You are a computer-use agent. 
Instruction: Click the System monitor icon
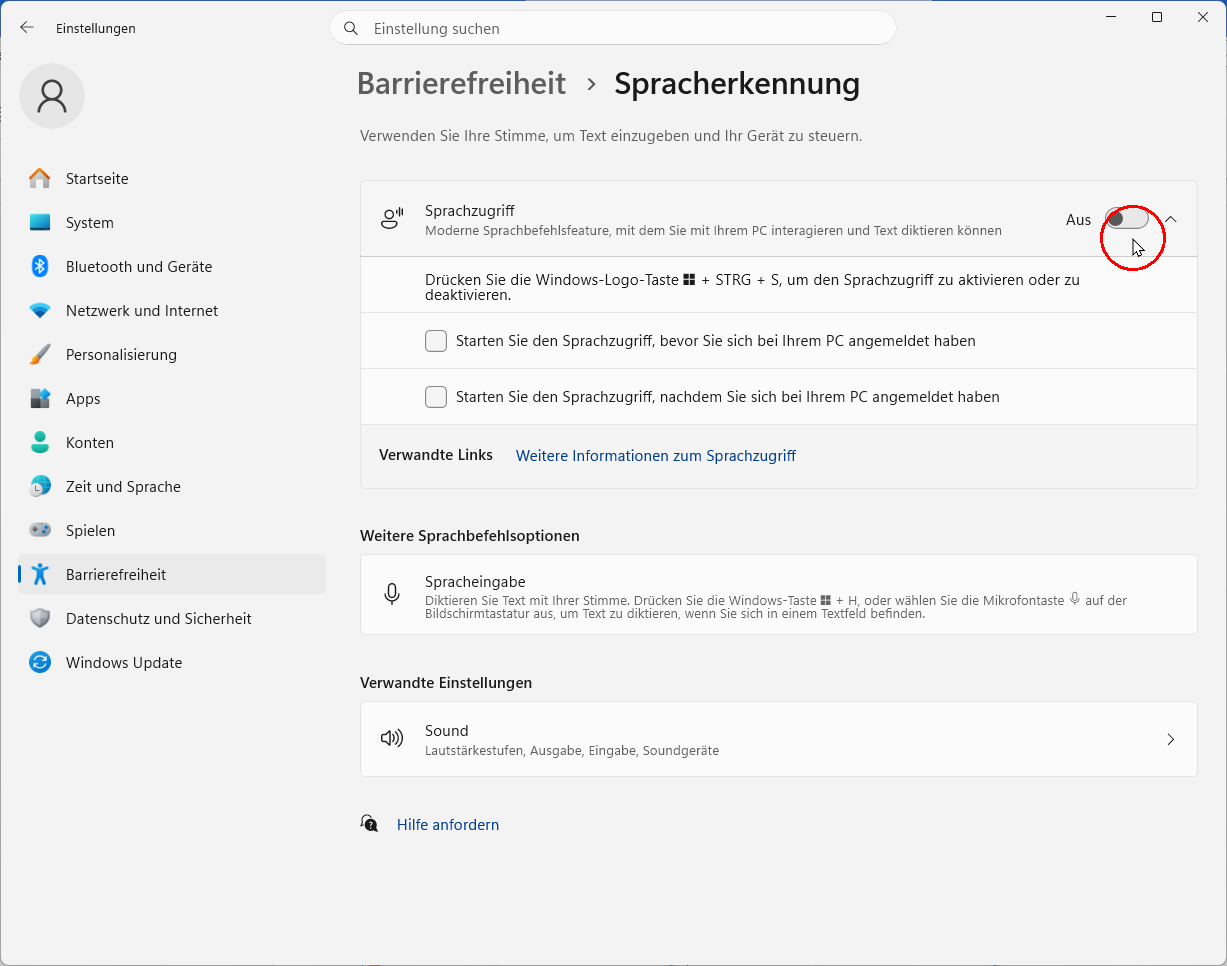pos(40,223)
